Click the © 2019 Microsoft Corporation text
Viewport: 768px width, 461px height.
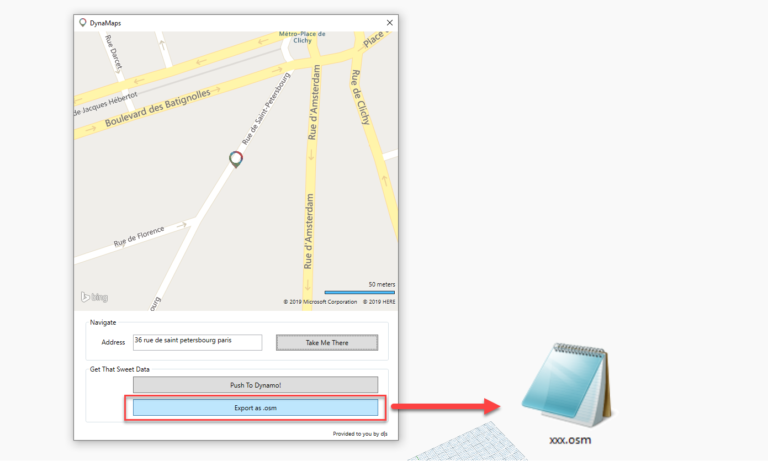[320, 302]
